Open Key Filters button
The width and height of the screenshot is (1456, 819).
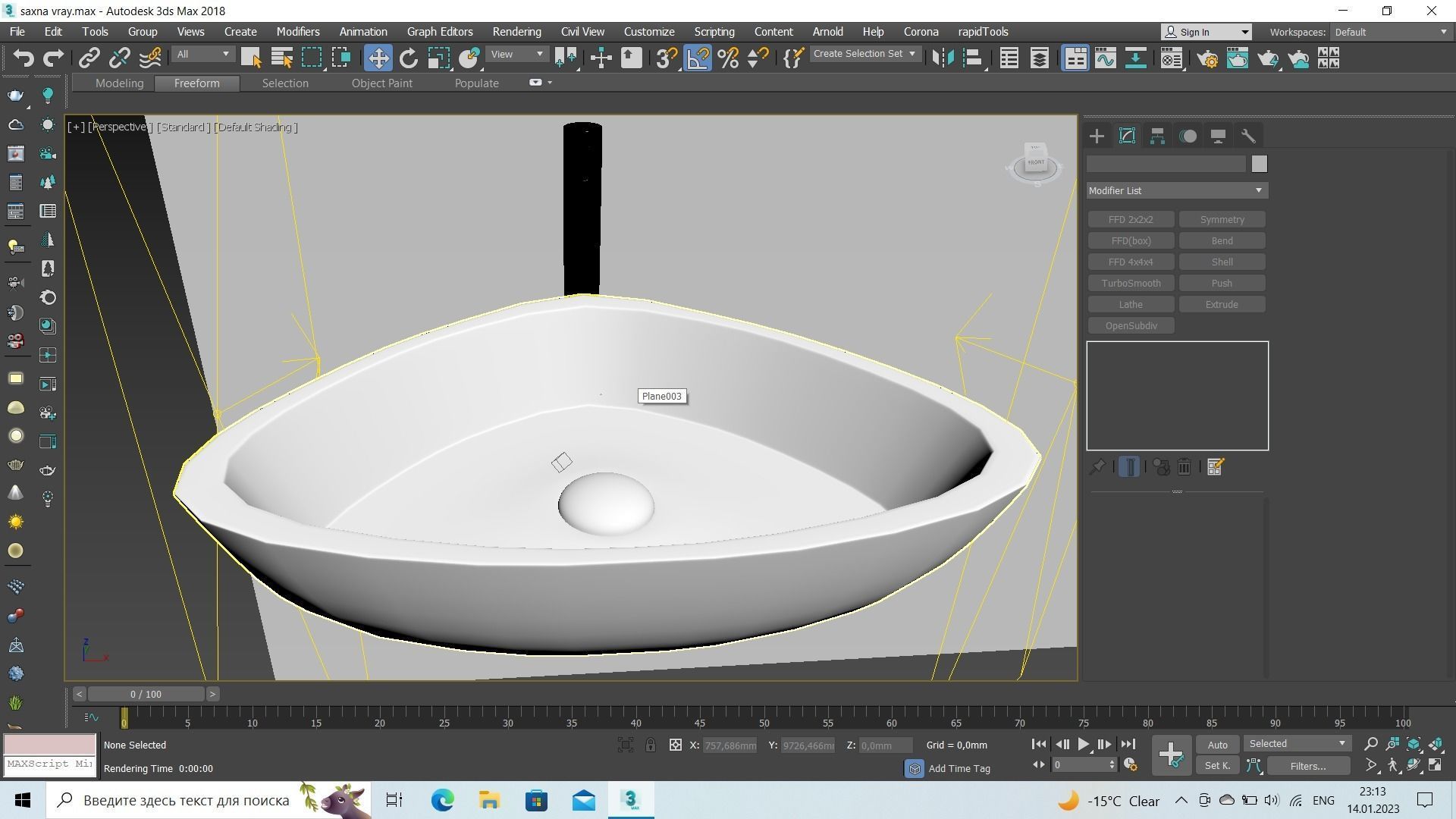1308,766
